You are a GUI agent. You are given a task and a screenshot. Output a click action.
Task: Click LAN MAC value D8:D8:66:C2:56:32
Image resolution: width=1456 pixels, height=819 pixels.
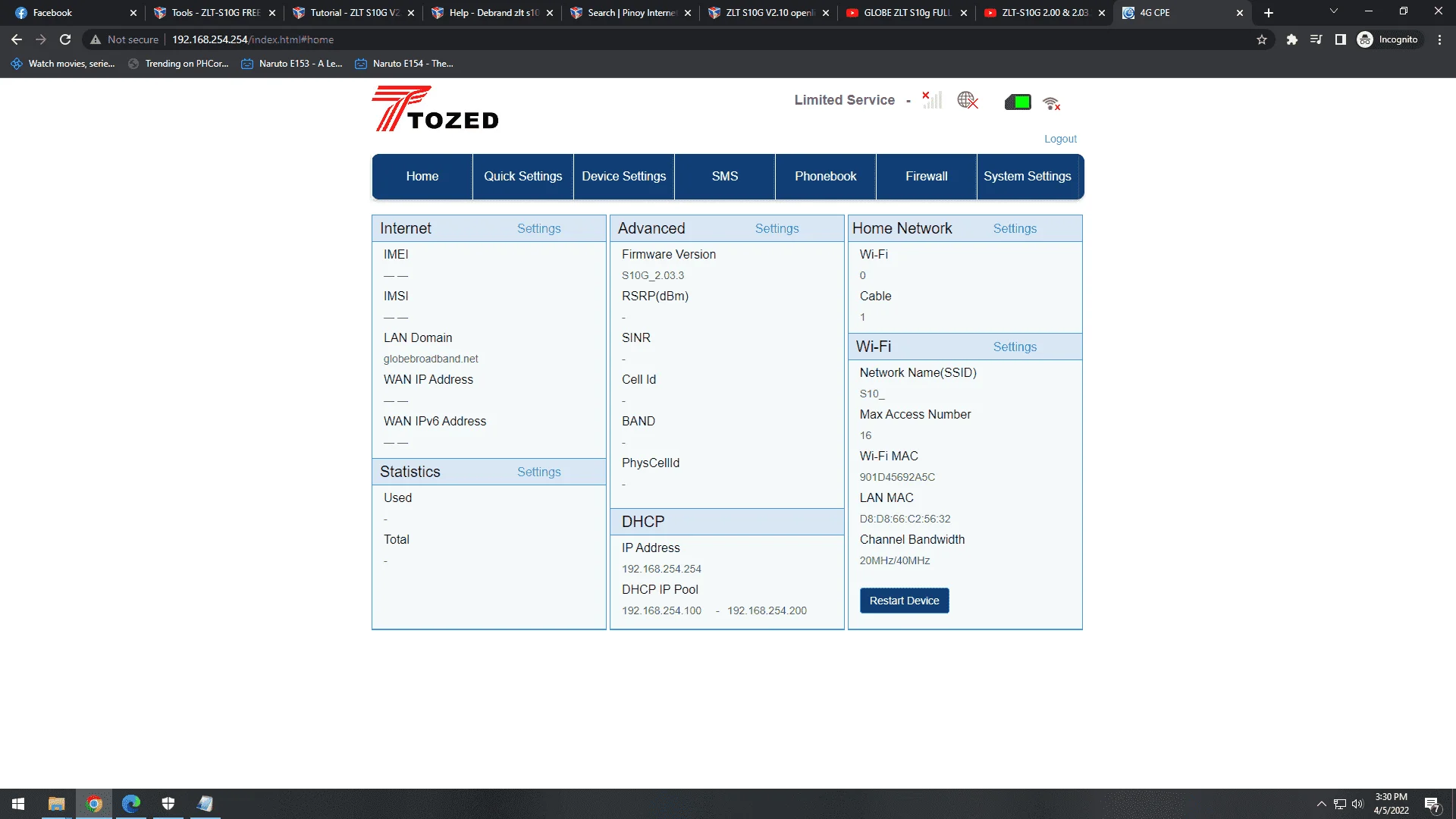[x=905, y=519]
